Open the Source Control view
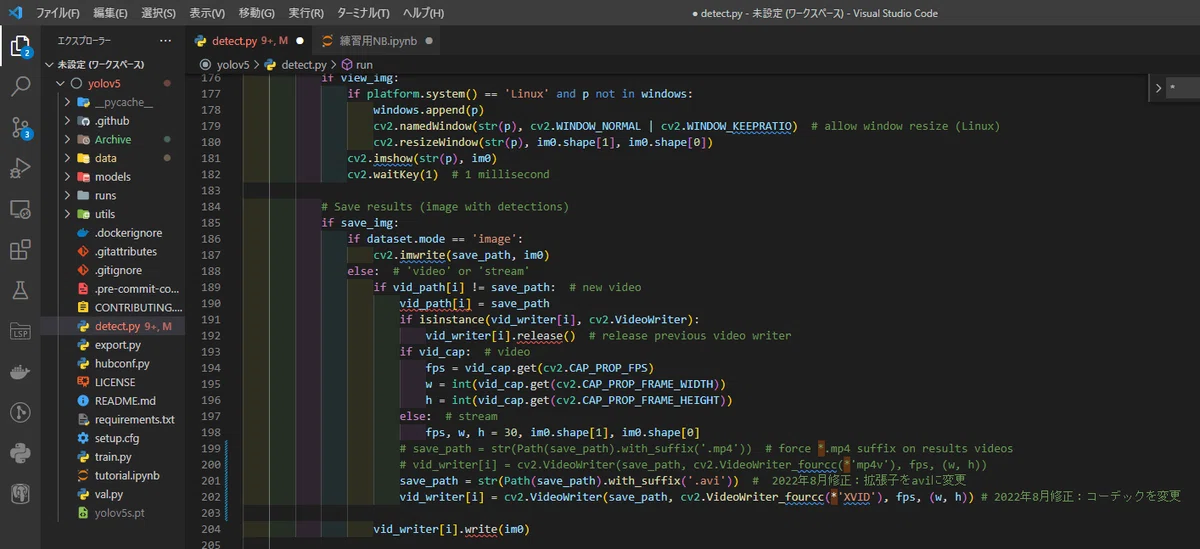The width and height of the screenshot is (1200, 549). tap(20, 127)
